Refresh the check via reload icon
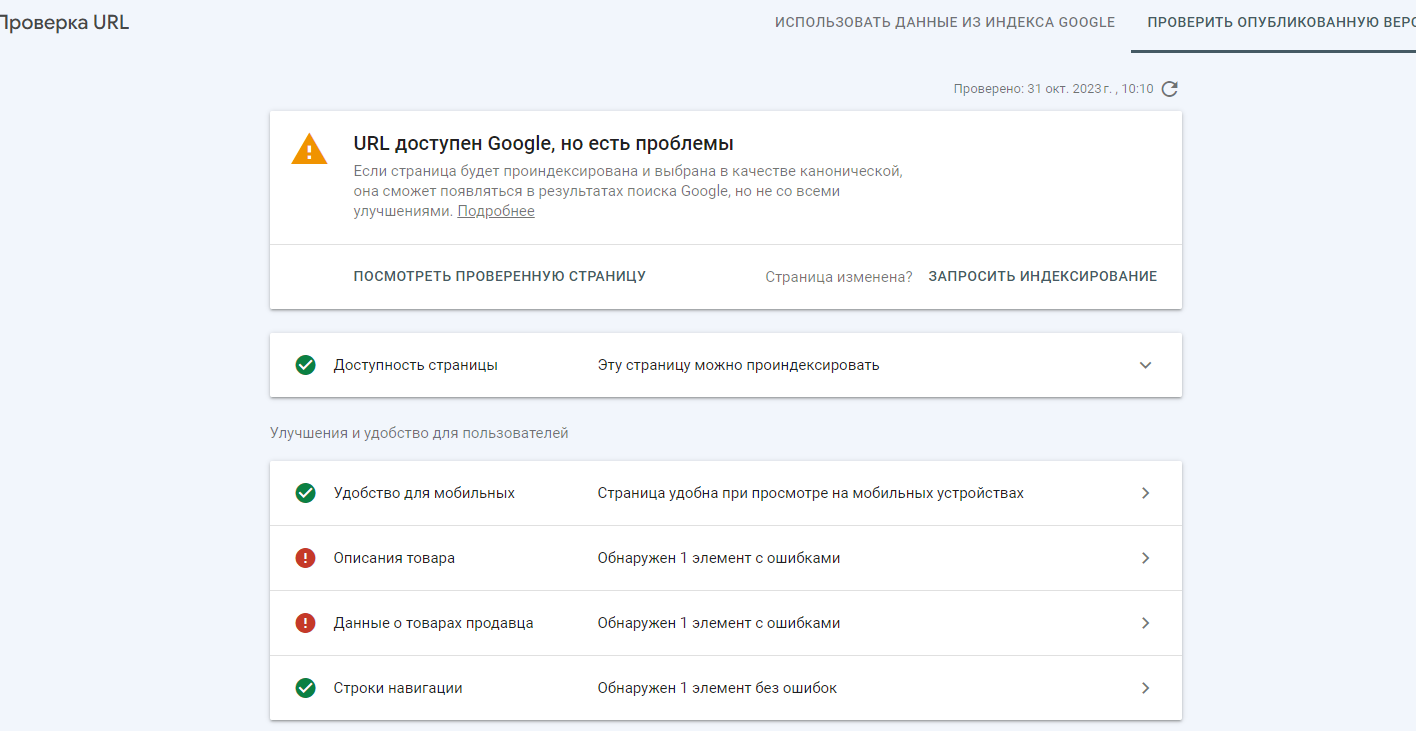 pyautogui.click(x=1170, y=89)
